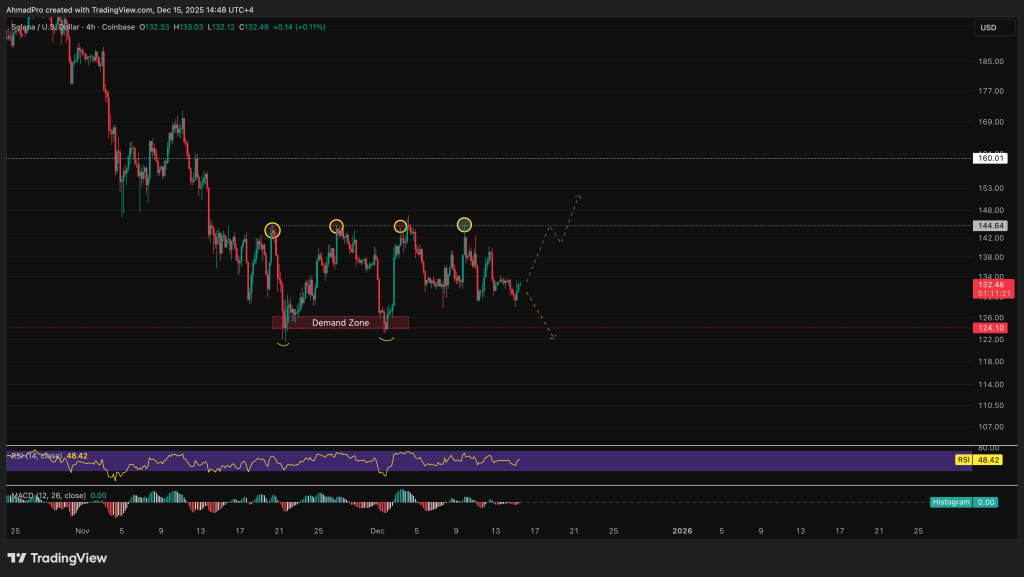Click the RSI indicator legend label

34,456
